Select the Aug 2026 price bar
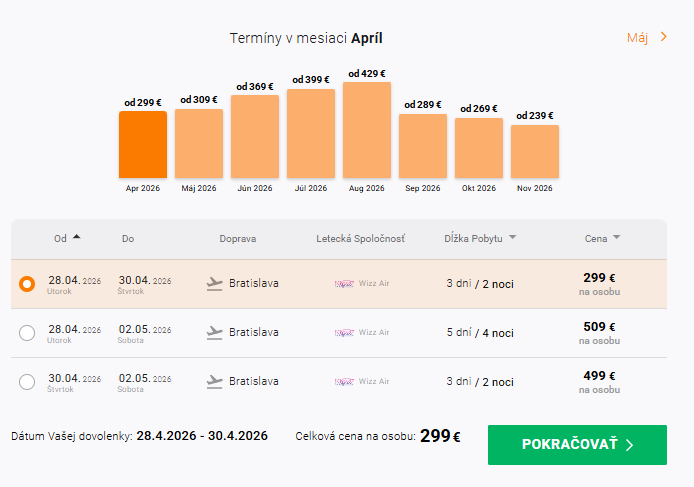Viewport: 694px width, 487px height. click(x=367, y=129)
